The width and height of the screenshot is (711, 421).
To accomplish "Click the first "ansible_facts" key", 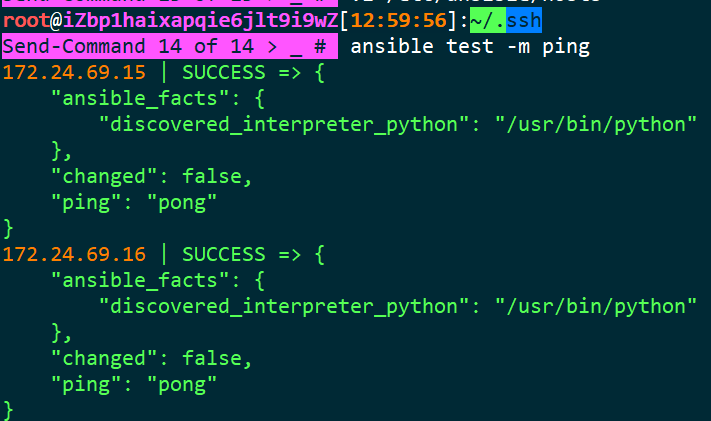I will coord(140,98).
